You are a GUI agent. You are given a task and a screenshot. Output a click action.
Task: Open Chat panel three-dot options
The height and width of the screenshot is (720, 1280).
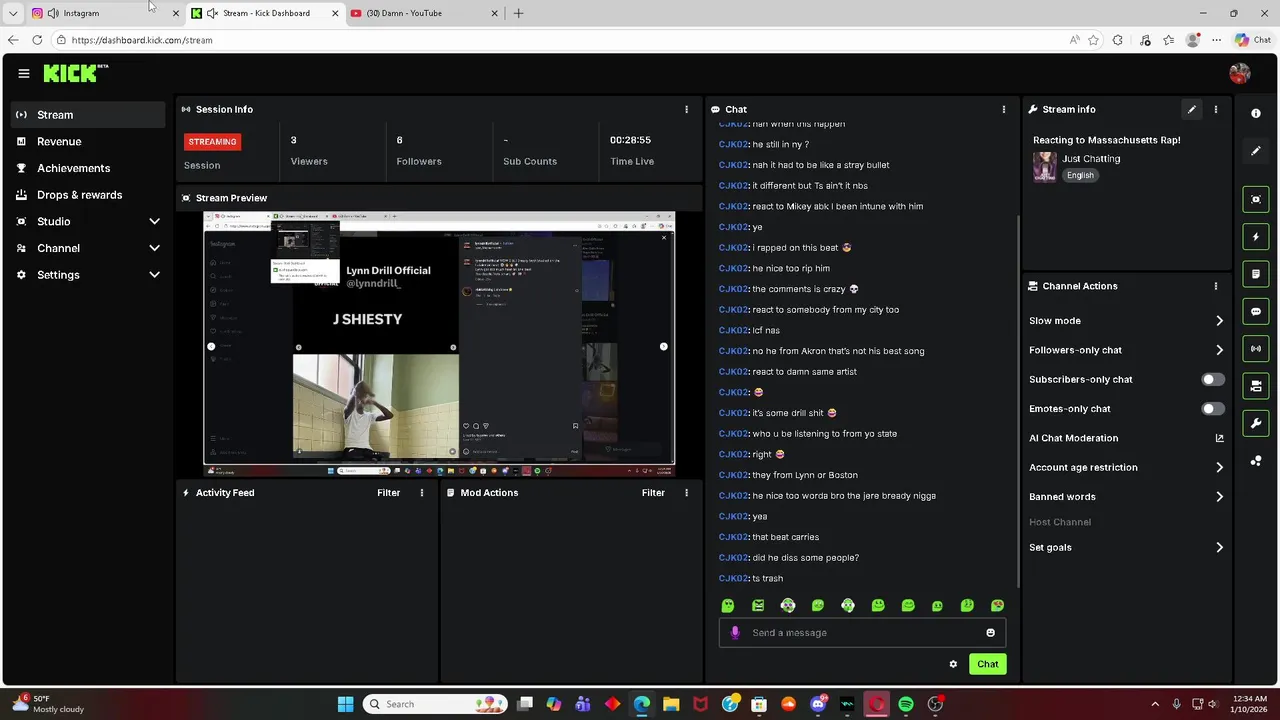tap(1004, 109)
